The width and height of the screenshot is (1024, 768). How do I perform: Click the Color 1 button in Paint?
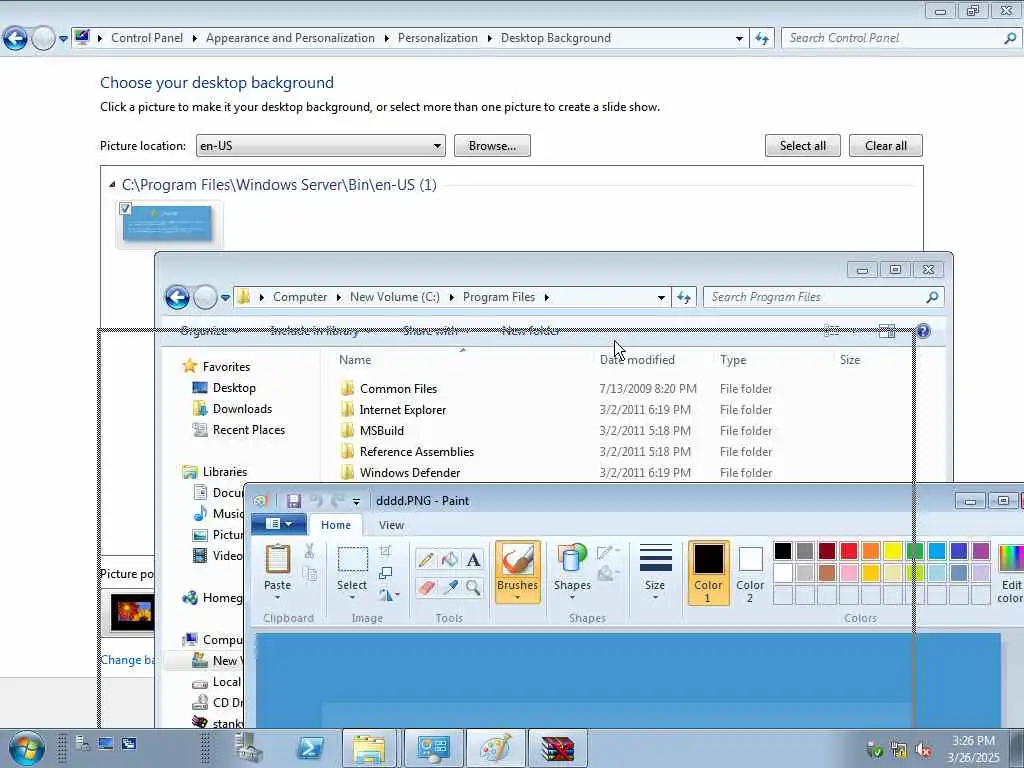tap(708, 573)
